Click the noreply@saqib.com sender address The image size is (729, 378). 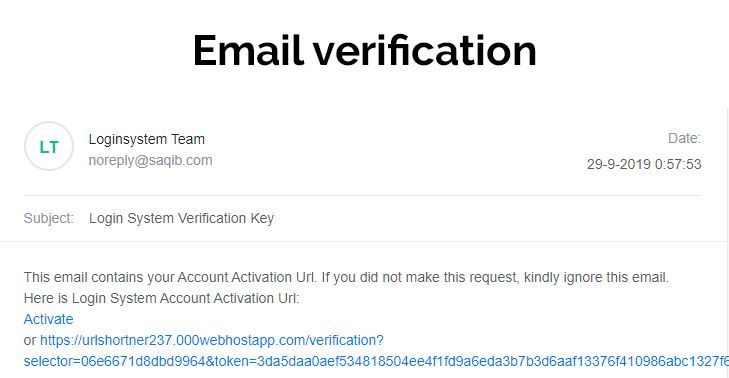150,160
